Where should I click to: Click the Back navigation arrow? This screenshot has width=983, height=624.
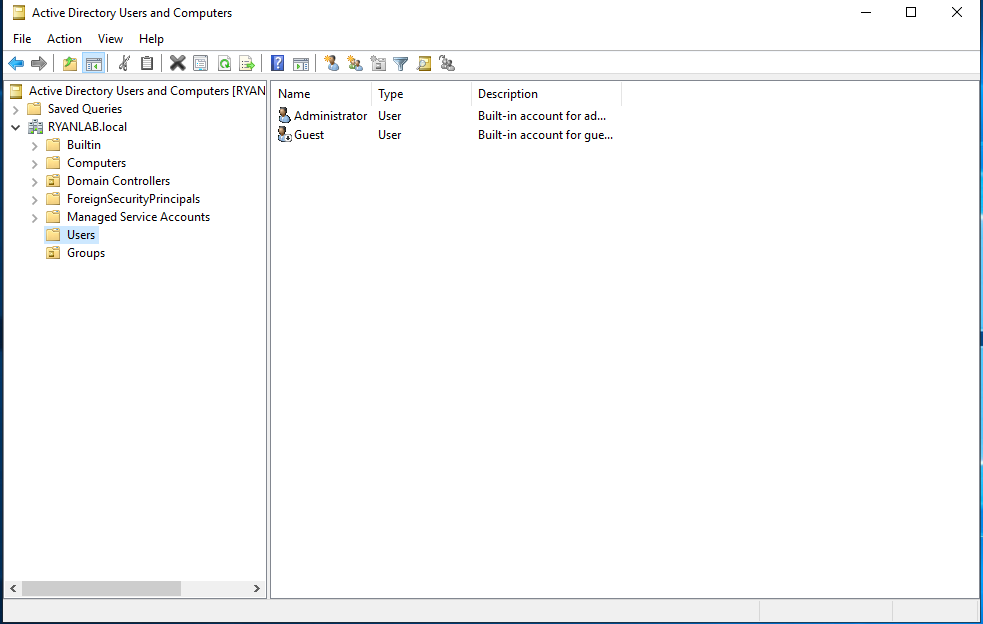(16, 63)
